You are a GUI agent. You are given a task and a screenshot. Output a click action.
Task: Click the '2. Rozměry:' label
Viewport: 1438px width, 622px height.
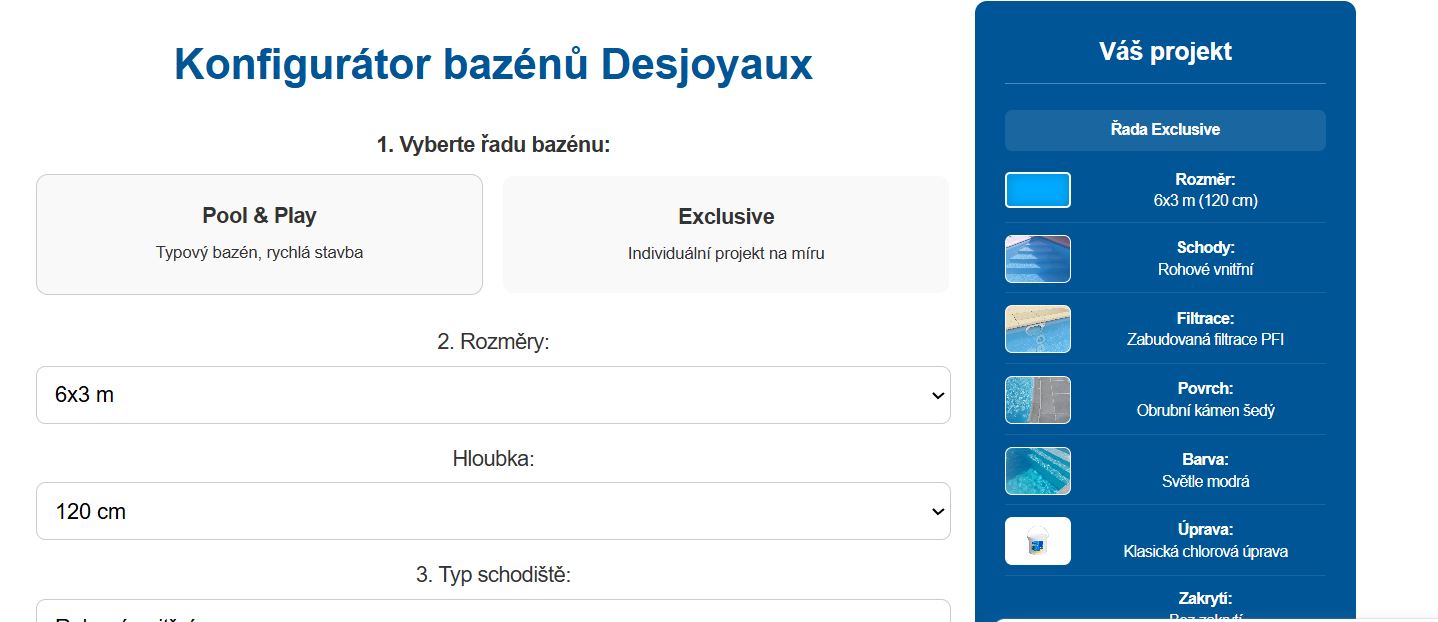pos(493,342)
